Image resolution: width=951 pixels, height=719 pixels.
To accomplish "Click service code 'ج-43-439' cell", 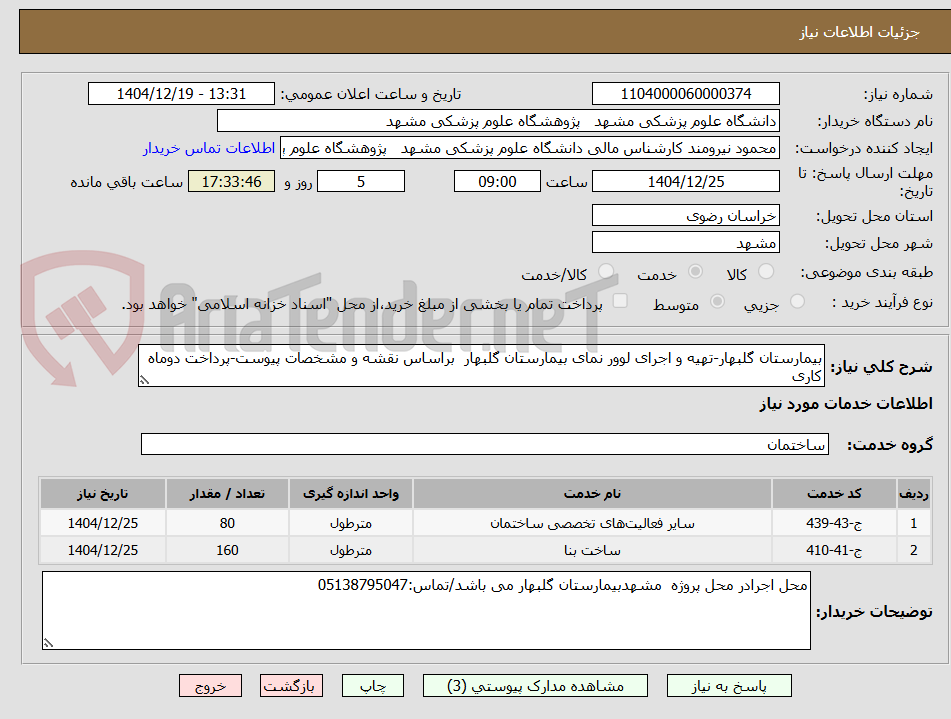I will (x=834, y=523).
